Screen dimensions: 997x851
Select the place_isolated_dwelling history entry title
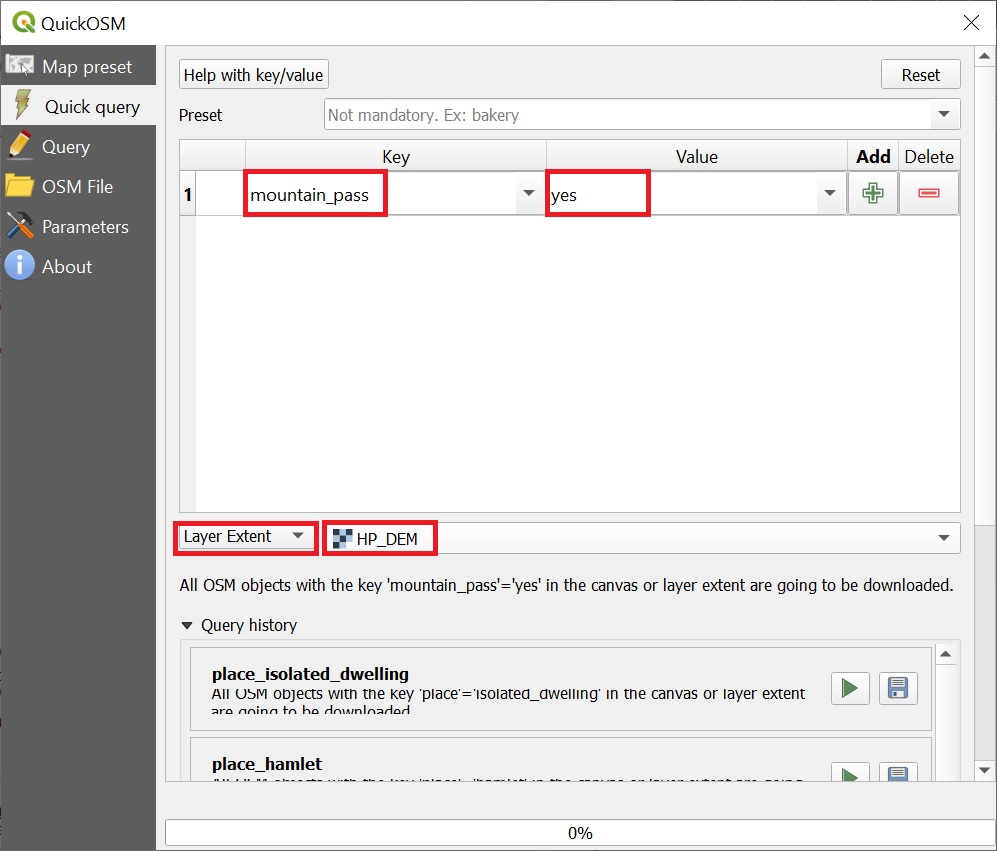(x=310, y=674)
